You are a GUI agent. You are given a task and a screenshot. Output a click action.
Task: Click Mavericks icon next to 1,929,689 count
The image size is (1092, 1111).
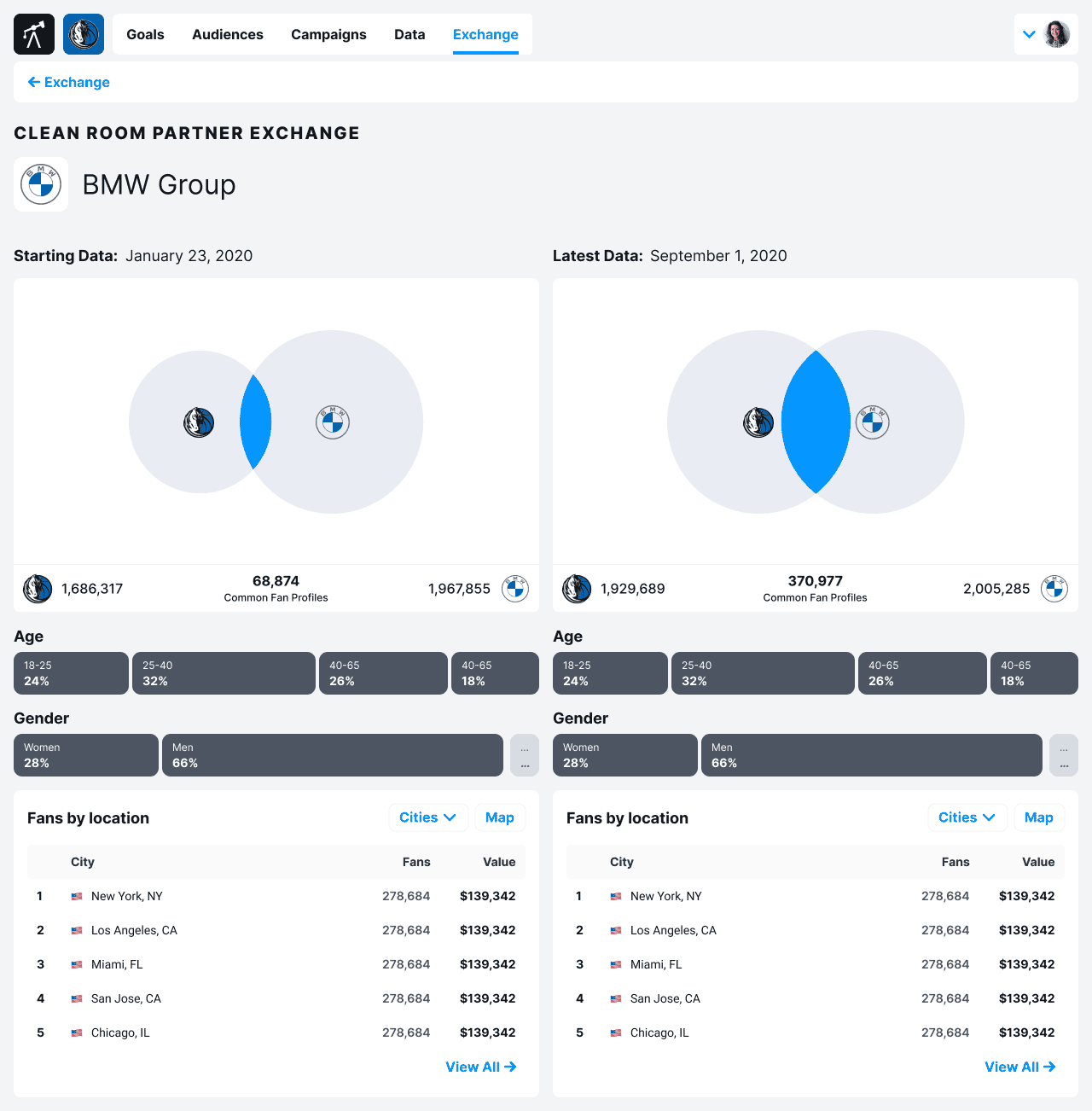577,589
